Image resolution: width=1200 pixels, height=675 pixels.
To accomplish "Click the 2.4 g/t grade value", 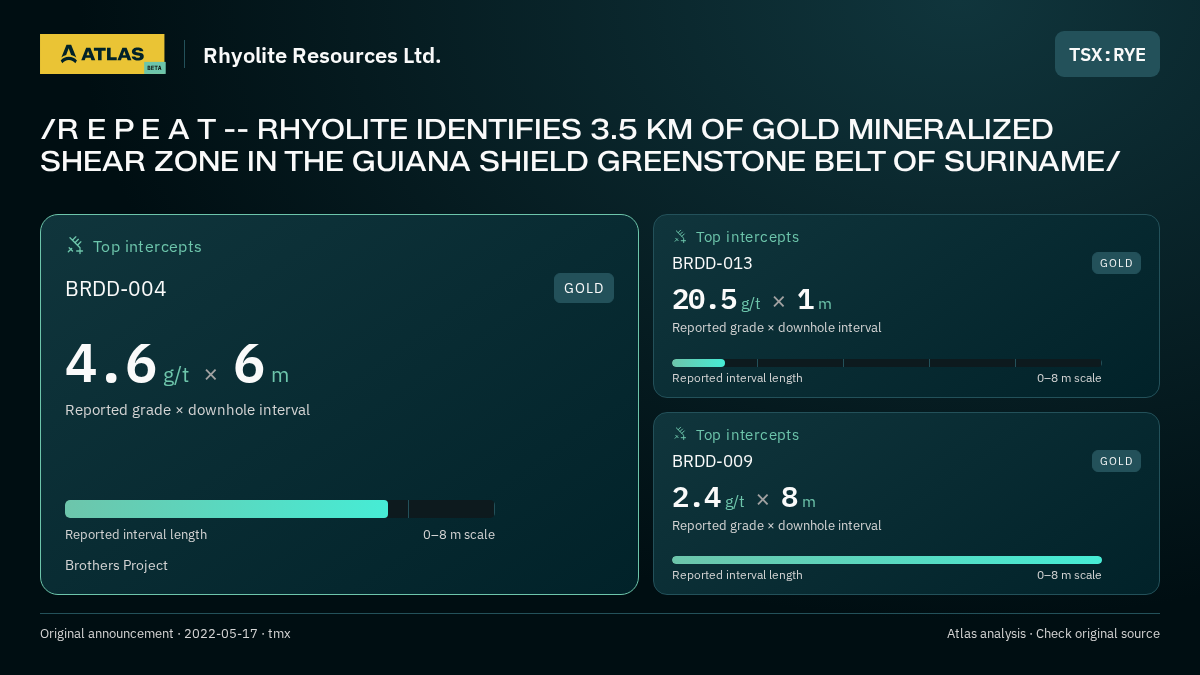I will click(708, 498).
